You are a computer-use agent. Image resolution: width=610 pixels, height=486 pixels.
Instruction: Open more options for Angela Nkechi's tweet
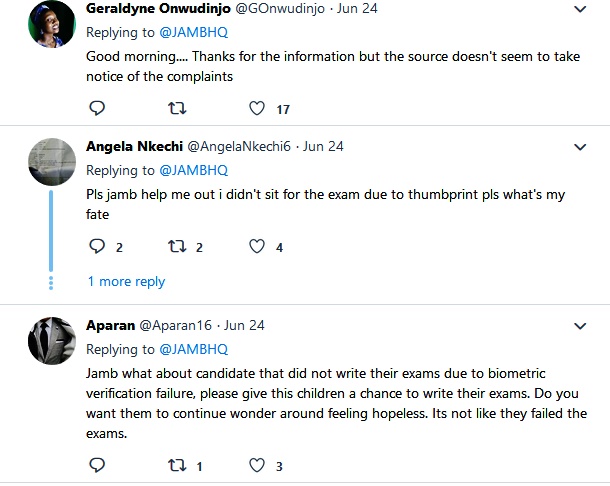pyautogui.click(x=580, y=146)
